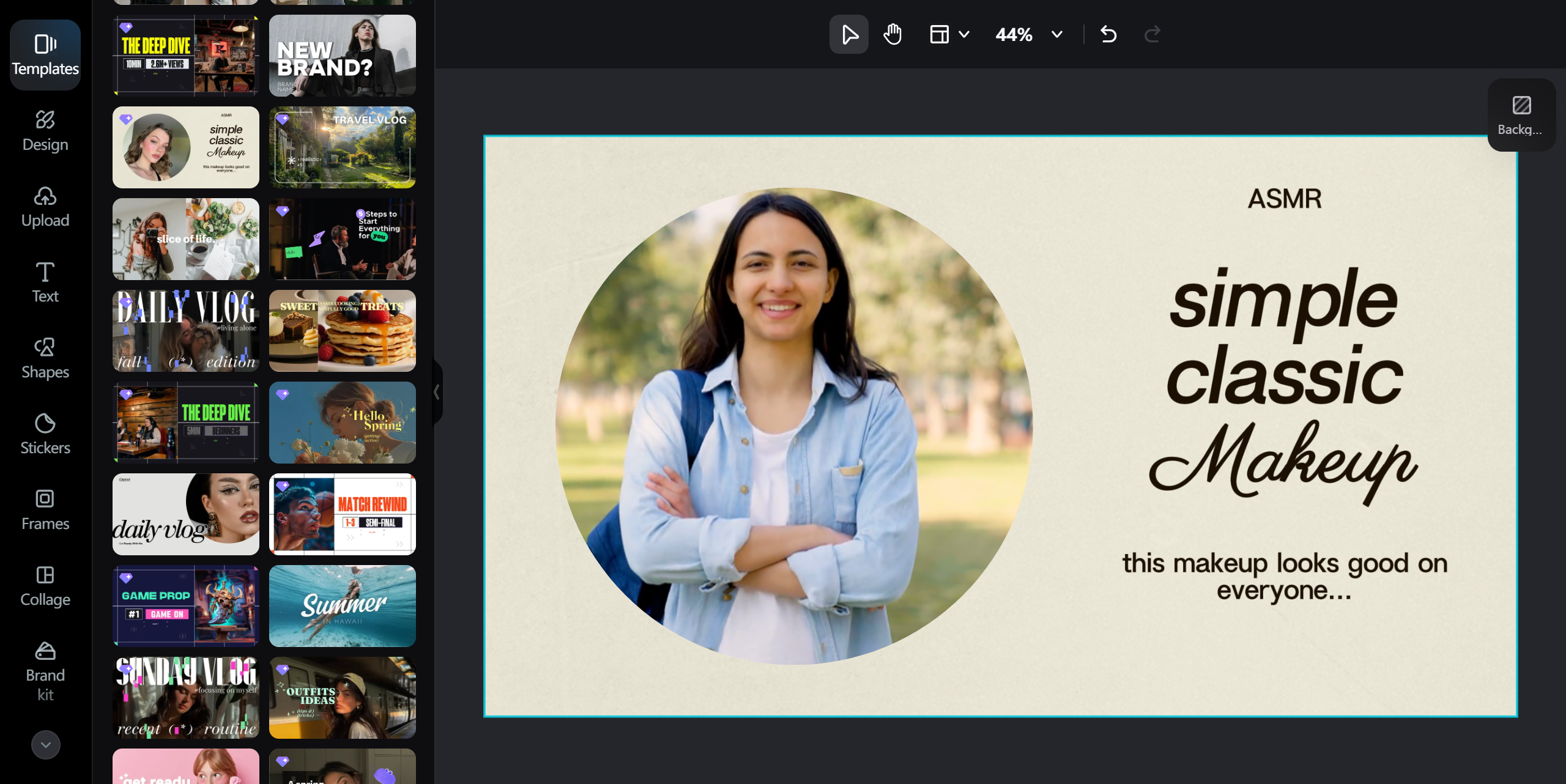Open the Background settings panel
Screen dimensions: 1566x784
[1521, 115]
